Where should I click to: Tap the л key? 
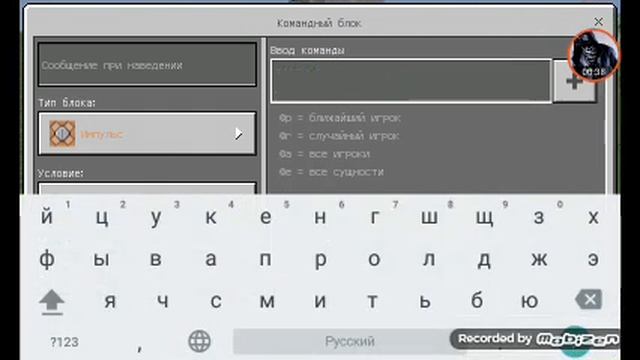coord(429,259)
